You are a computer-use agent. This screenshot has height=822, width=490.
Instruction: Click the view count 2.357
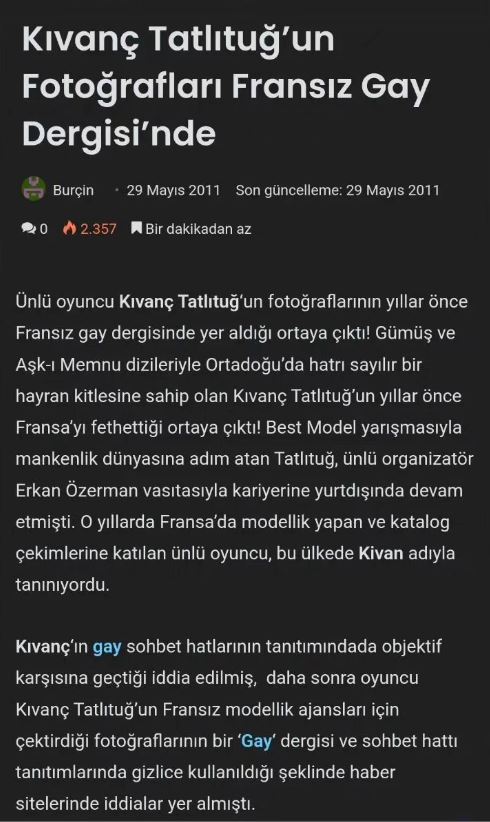pyautogui.click(x=99, y=229)
